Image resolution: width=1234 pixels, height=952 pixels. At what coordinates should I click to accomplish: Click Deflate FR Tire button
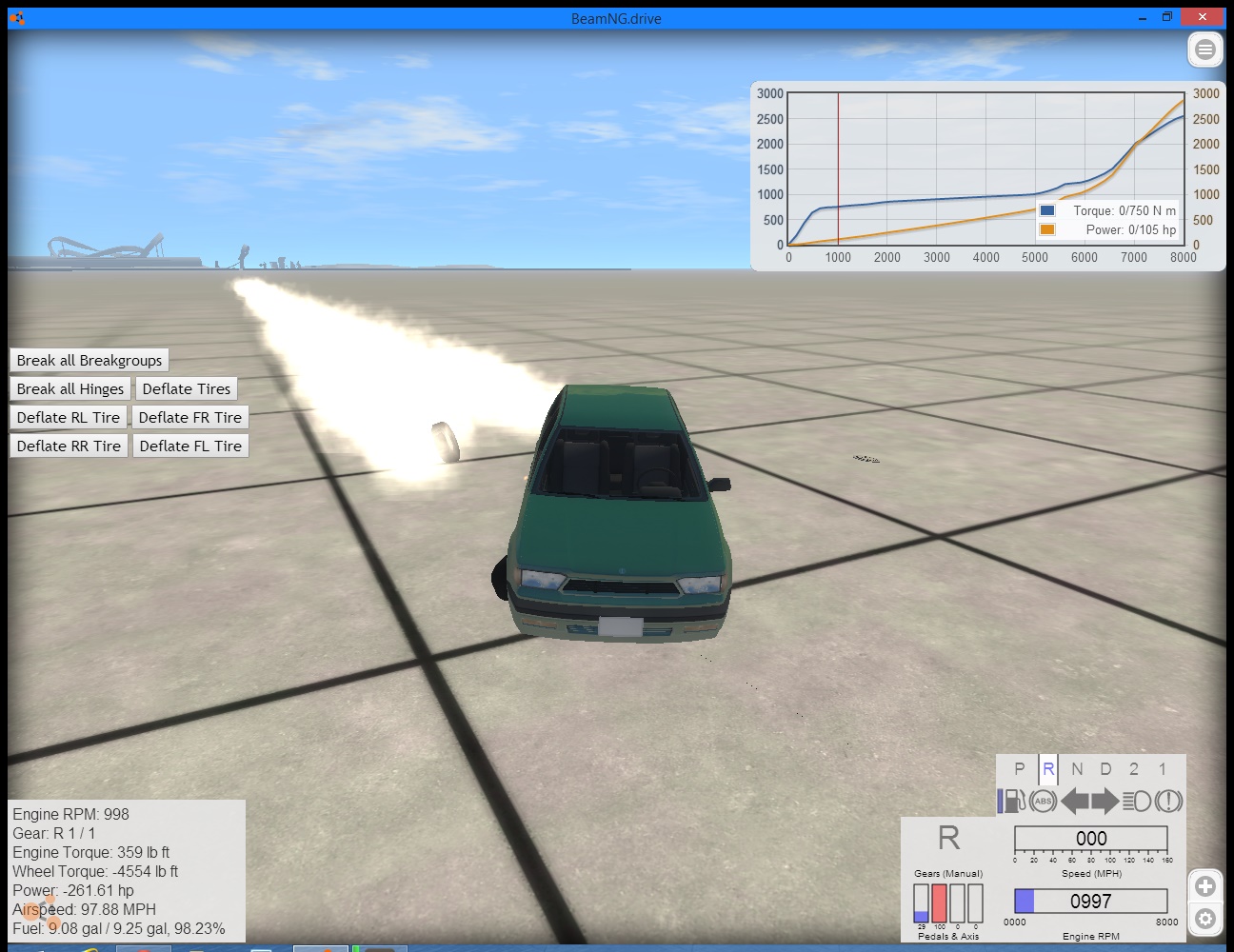click(190, 417)
